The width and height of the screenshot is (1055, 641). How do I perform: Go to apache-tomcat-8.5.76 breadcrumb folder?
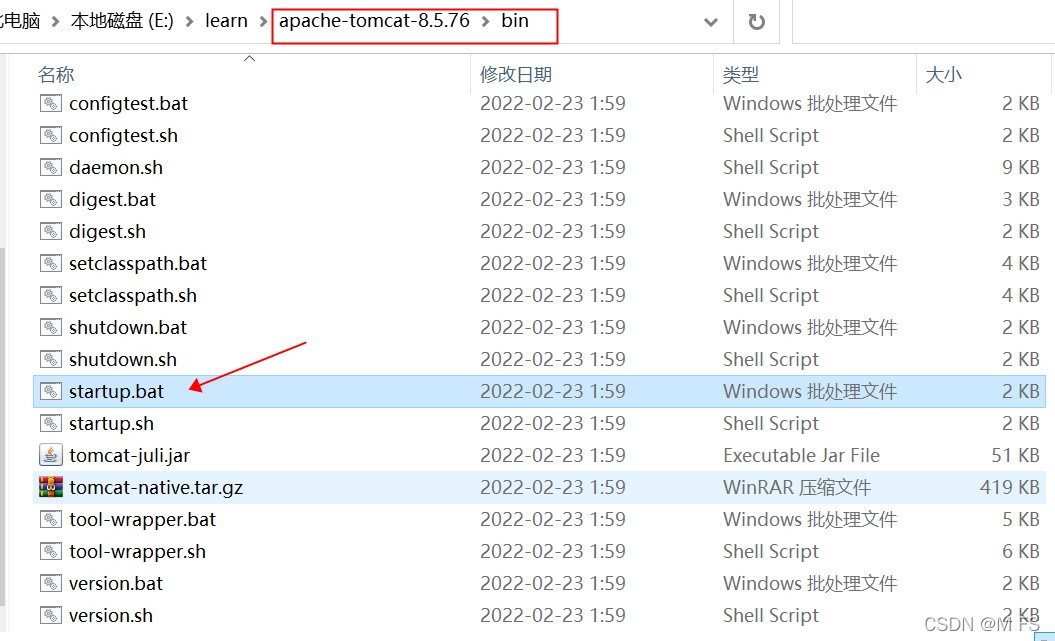[374, 22]
